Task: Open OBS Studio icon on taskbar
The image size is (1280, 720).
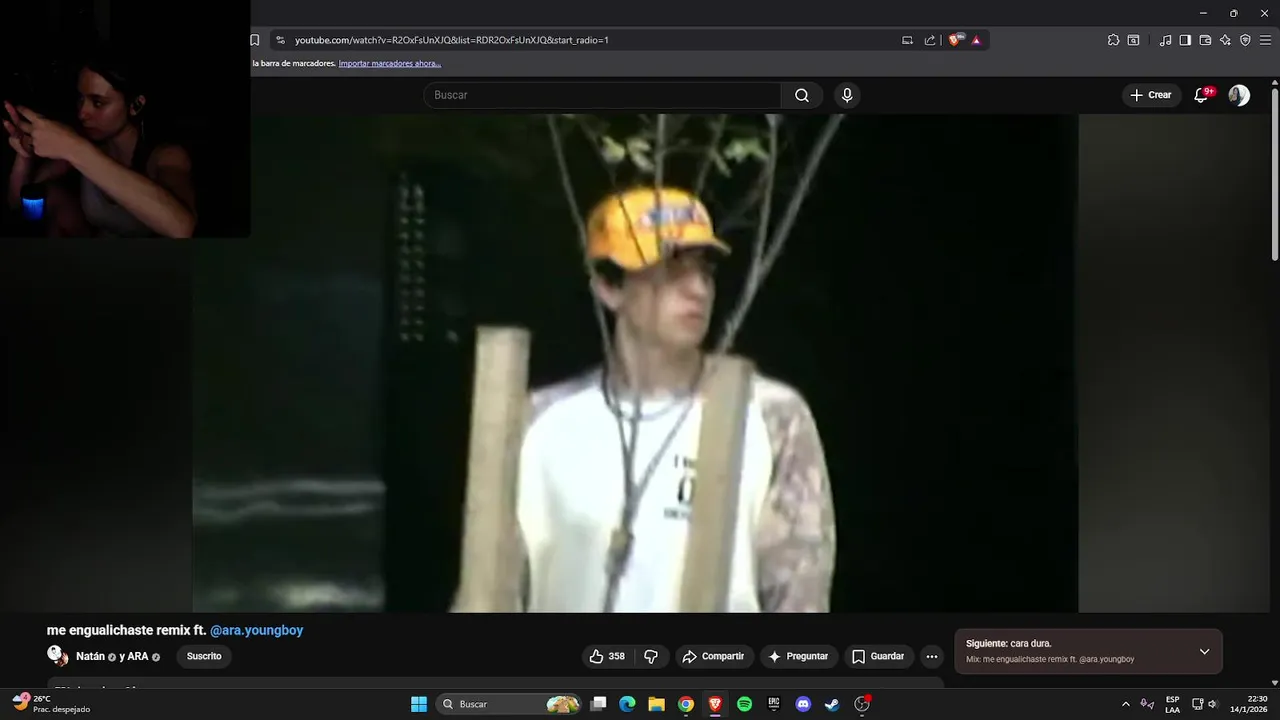Action: (x=862, y=704)
